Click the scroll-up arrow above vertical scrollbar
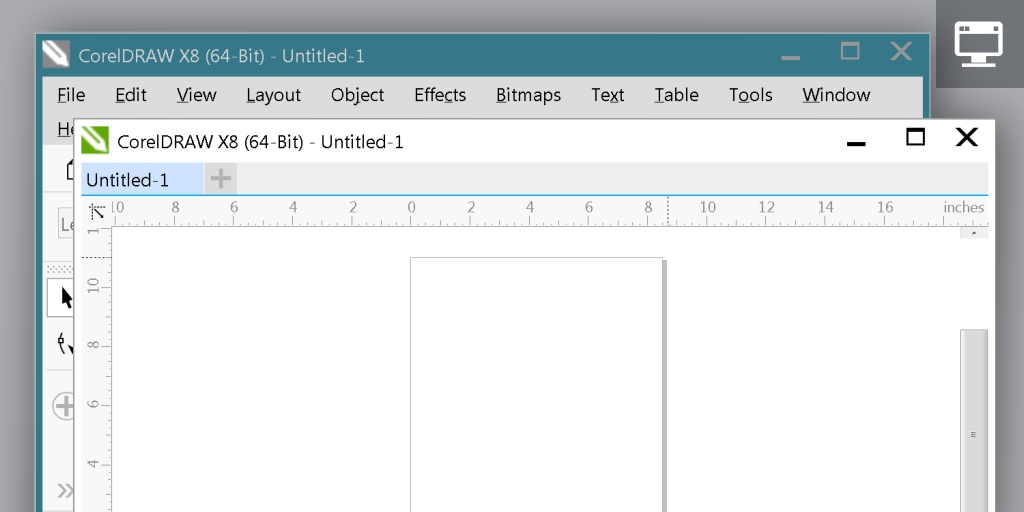Image resolution: width=1024 pixels, height=512 pixels. pos(973,233)
